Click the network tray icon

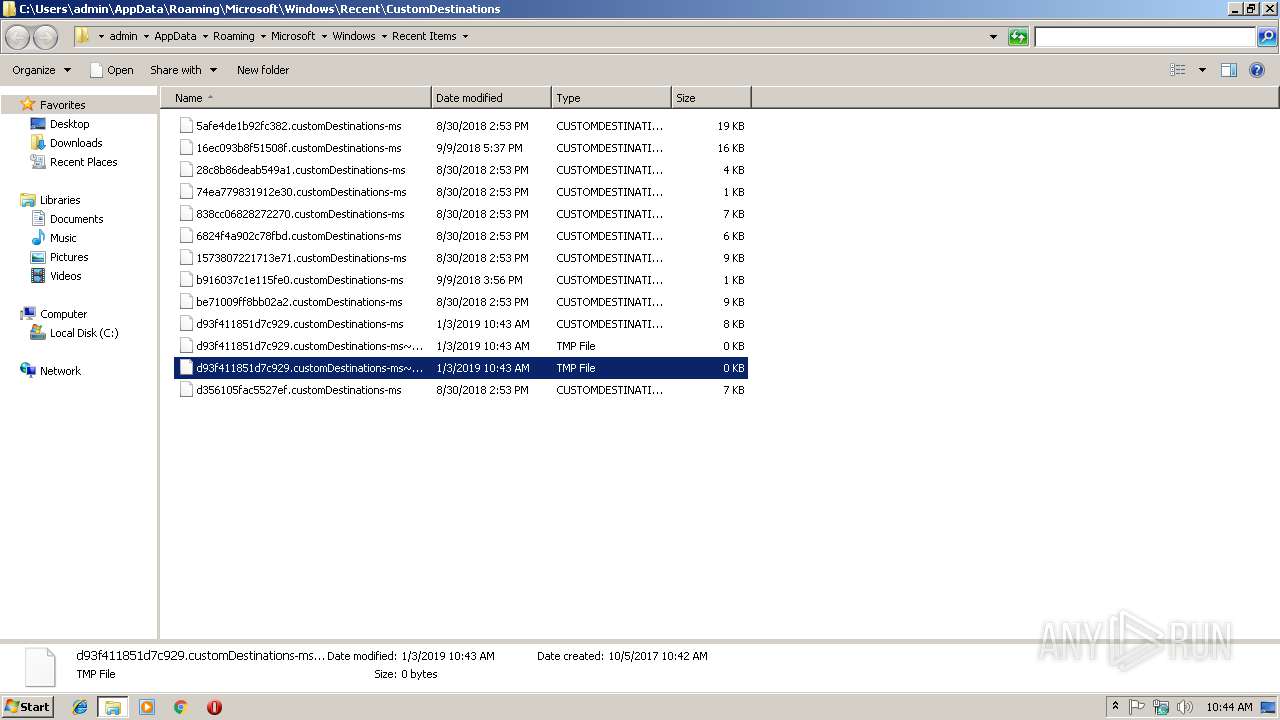[1161, 707]
